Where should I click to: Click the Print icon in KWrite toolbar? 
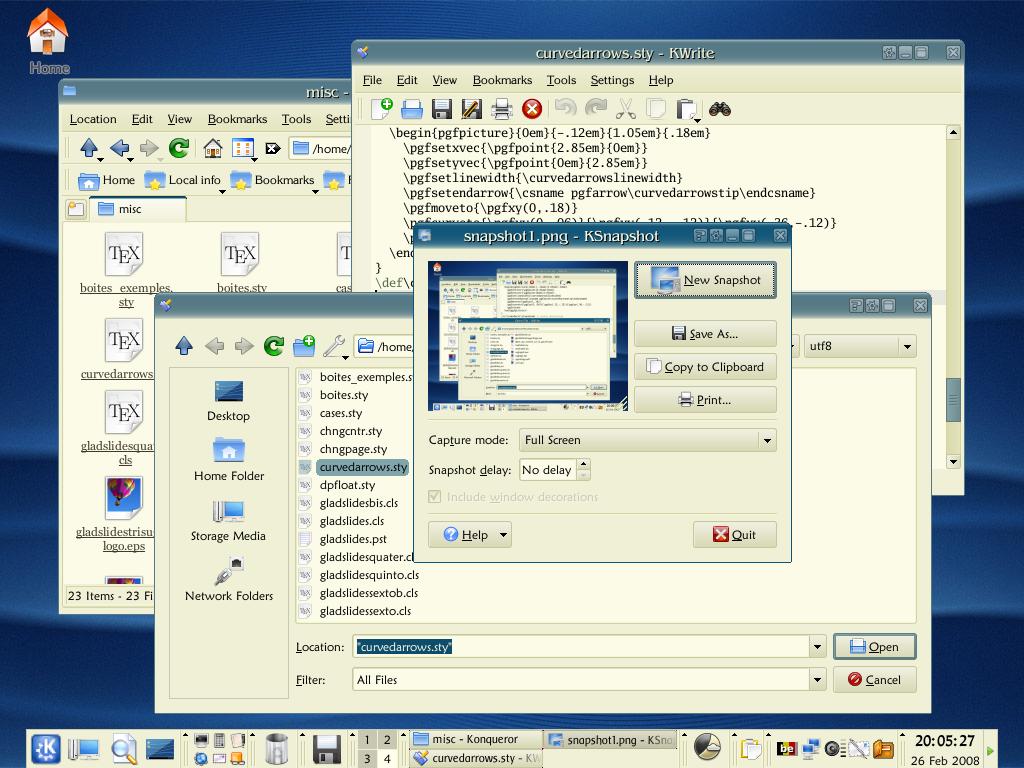502,109
